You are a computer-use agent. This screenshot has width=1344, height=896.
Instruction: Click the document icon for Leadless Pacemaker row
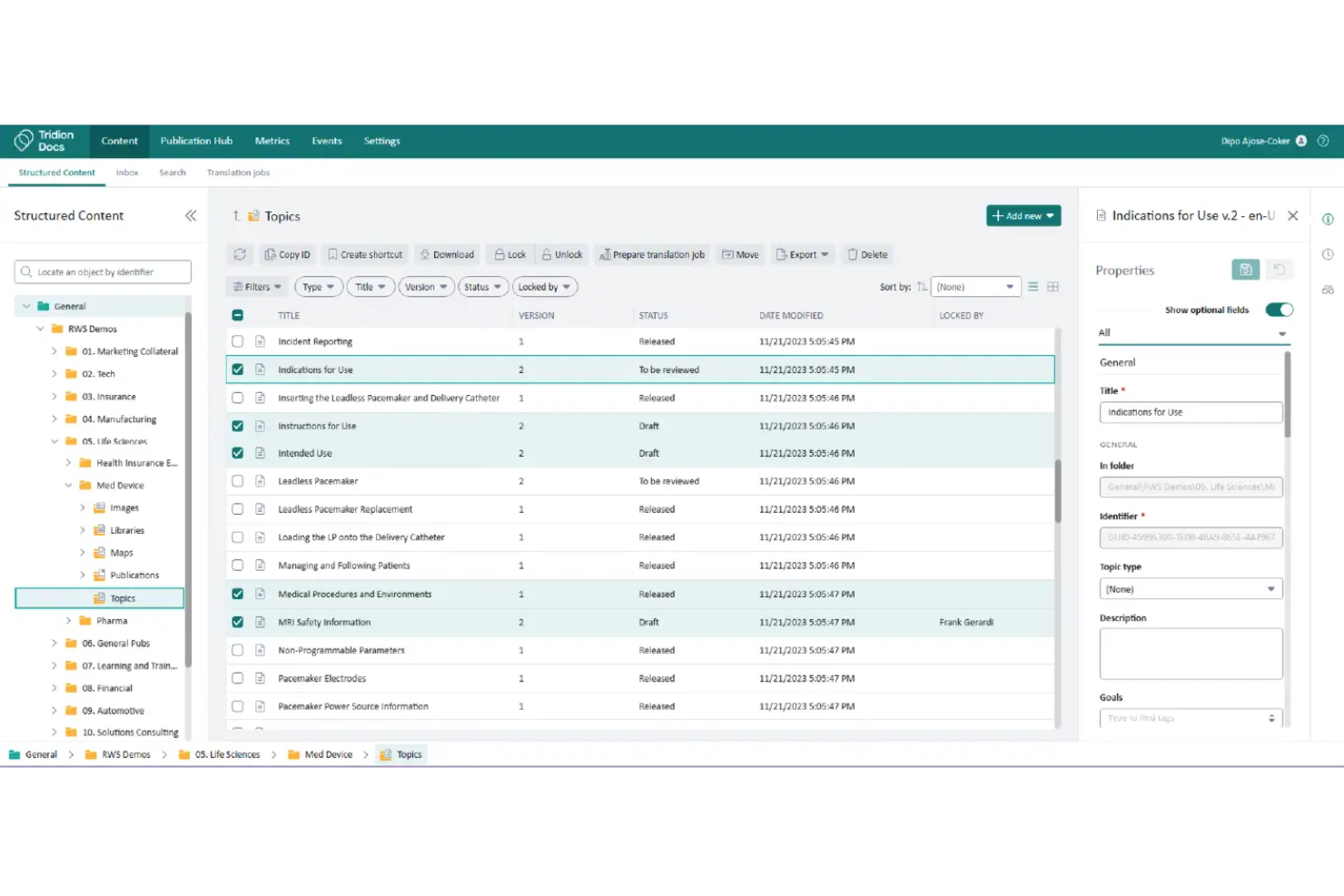[260, 481]
